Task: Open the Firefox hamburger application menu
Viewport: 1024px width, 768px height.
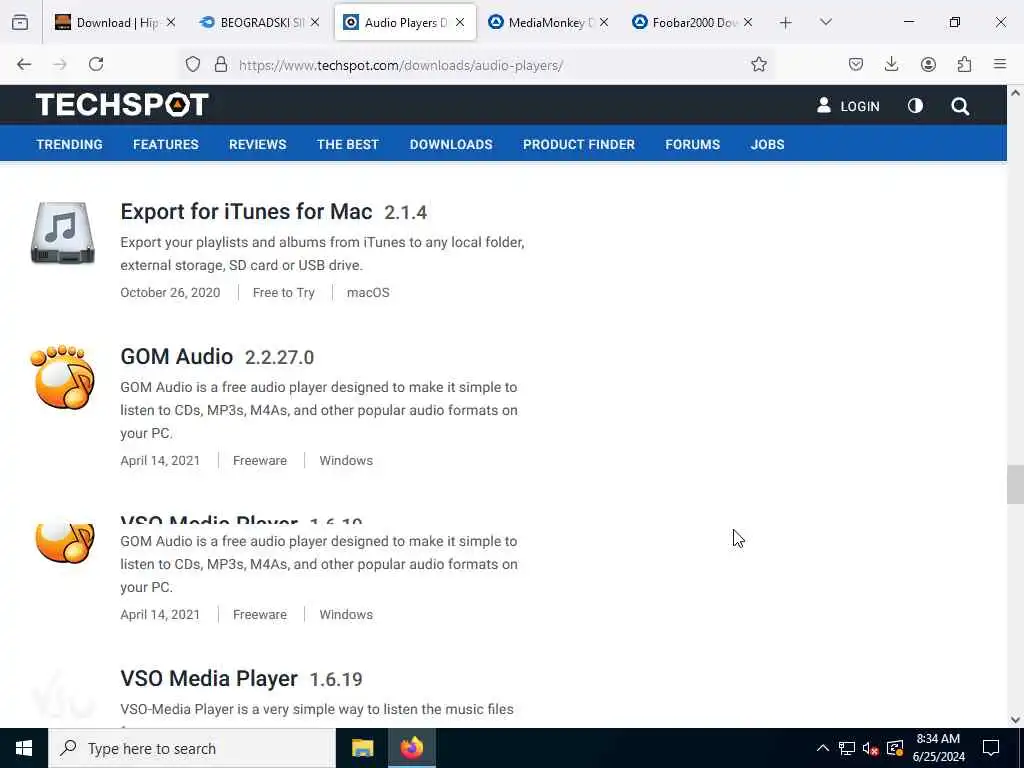Action: pyautogui.click(x=1000, y=64)
